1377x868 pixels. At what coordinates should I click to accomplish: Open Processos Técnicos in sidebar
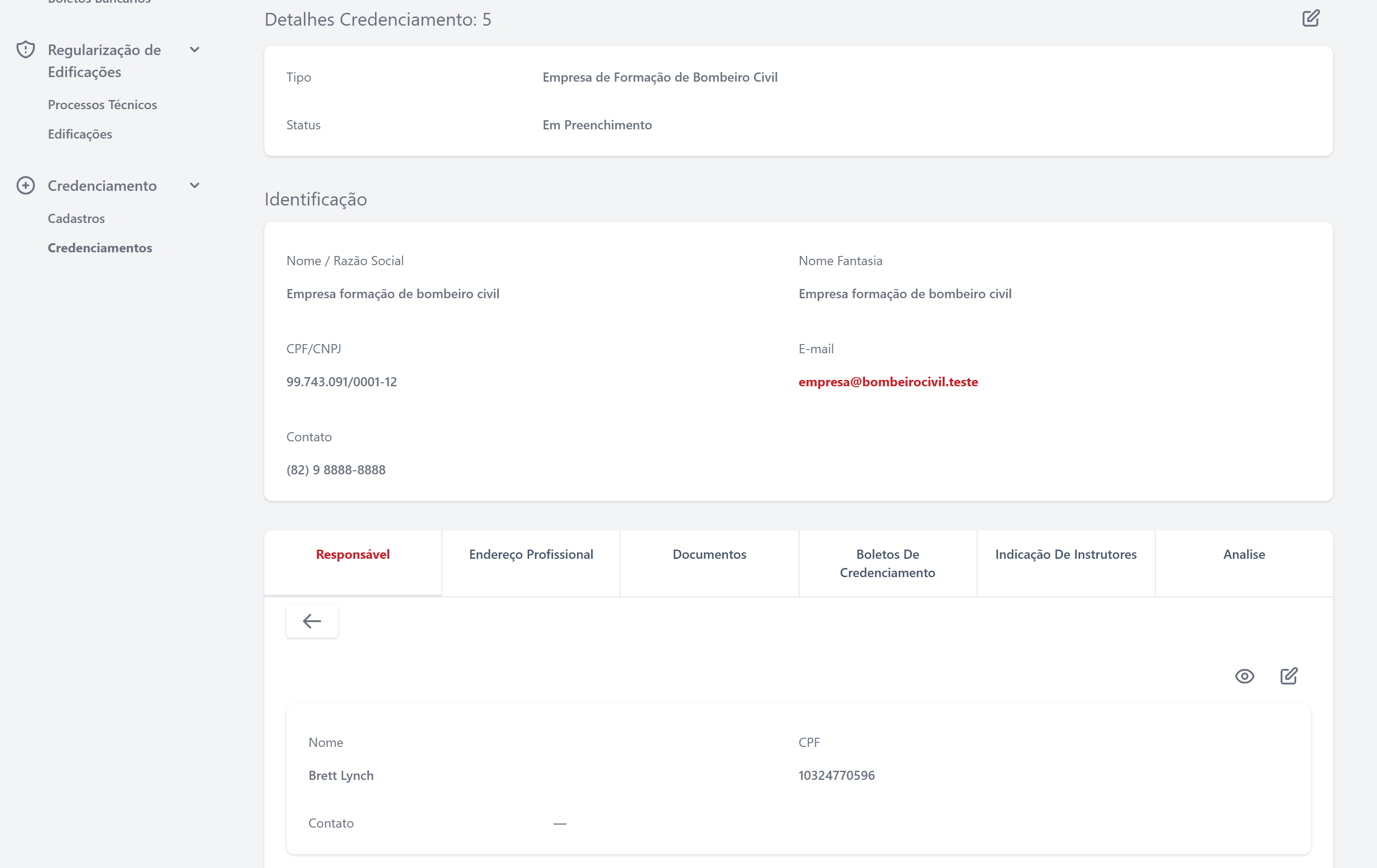click(x=102, y=105)
